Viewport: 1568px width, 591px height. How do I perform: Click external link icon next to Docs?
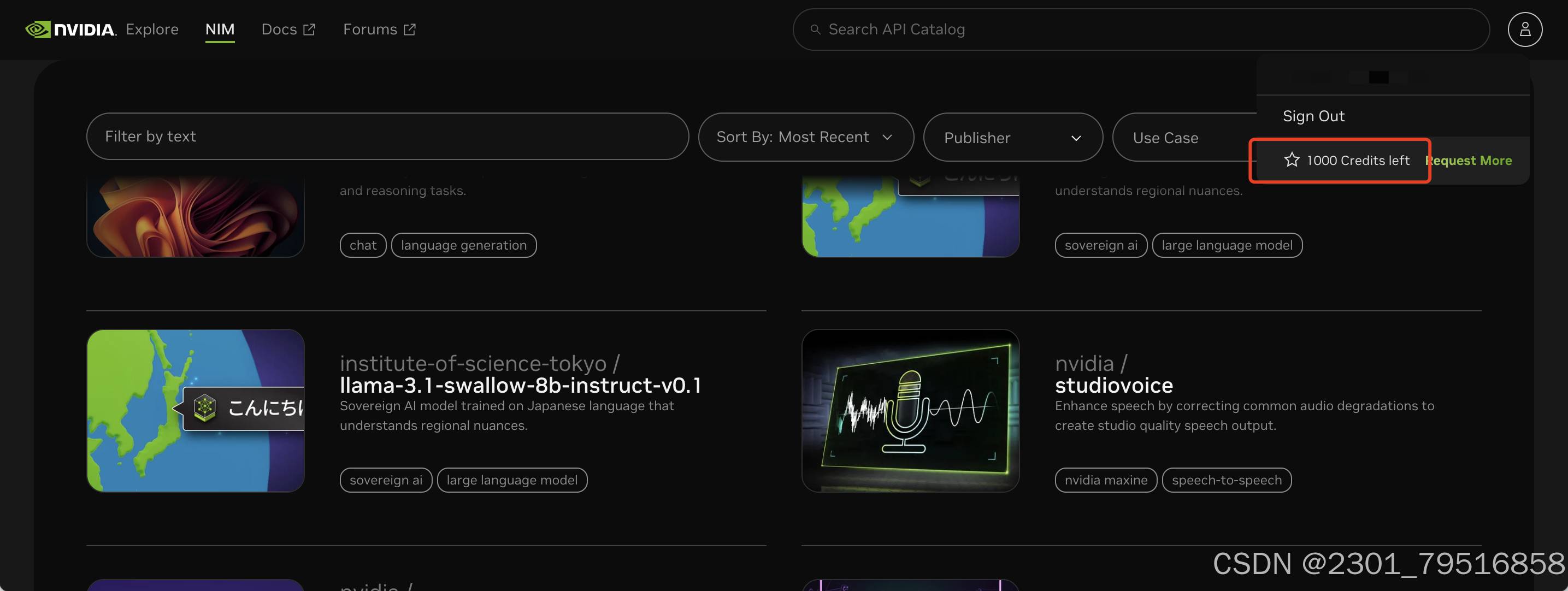[309, 29]
